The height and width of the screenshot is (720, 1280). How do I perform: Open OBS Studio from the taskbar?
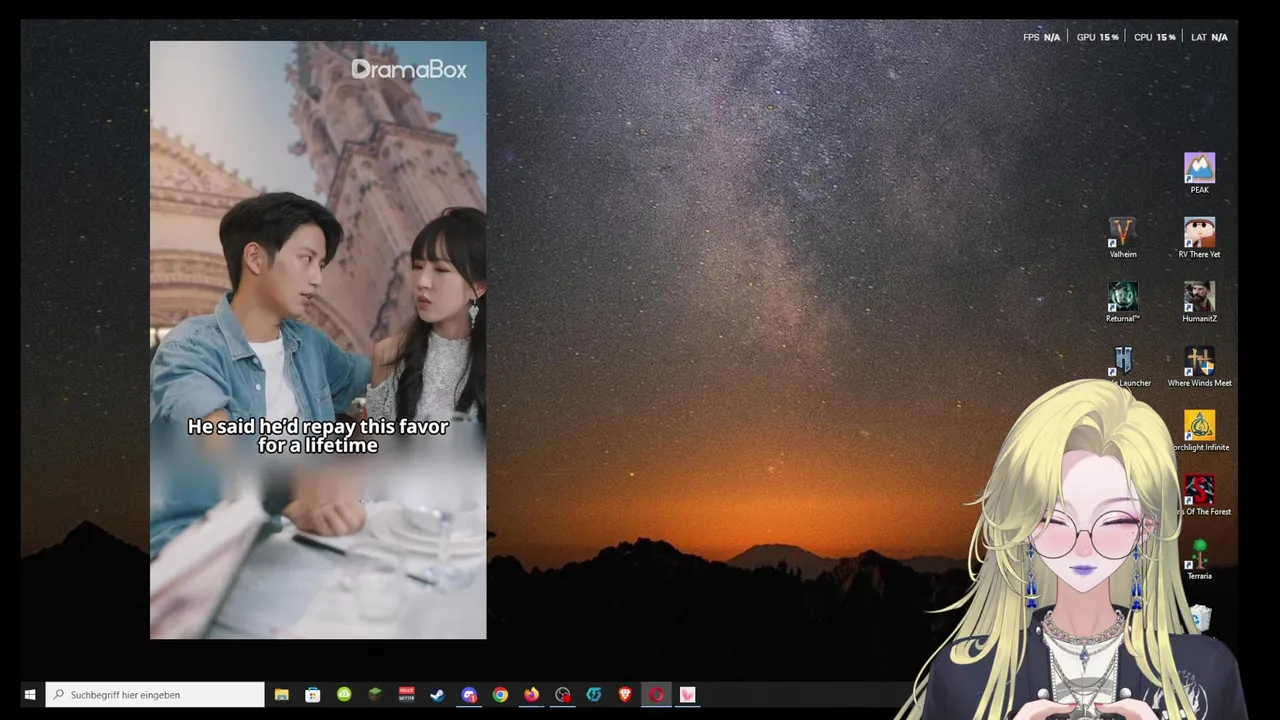click(x=563, y=694)
